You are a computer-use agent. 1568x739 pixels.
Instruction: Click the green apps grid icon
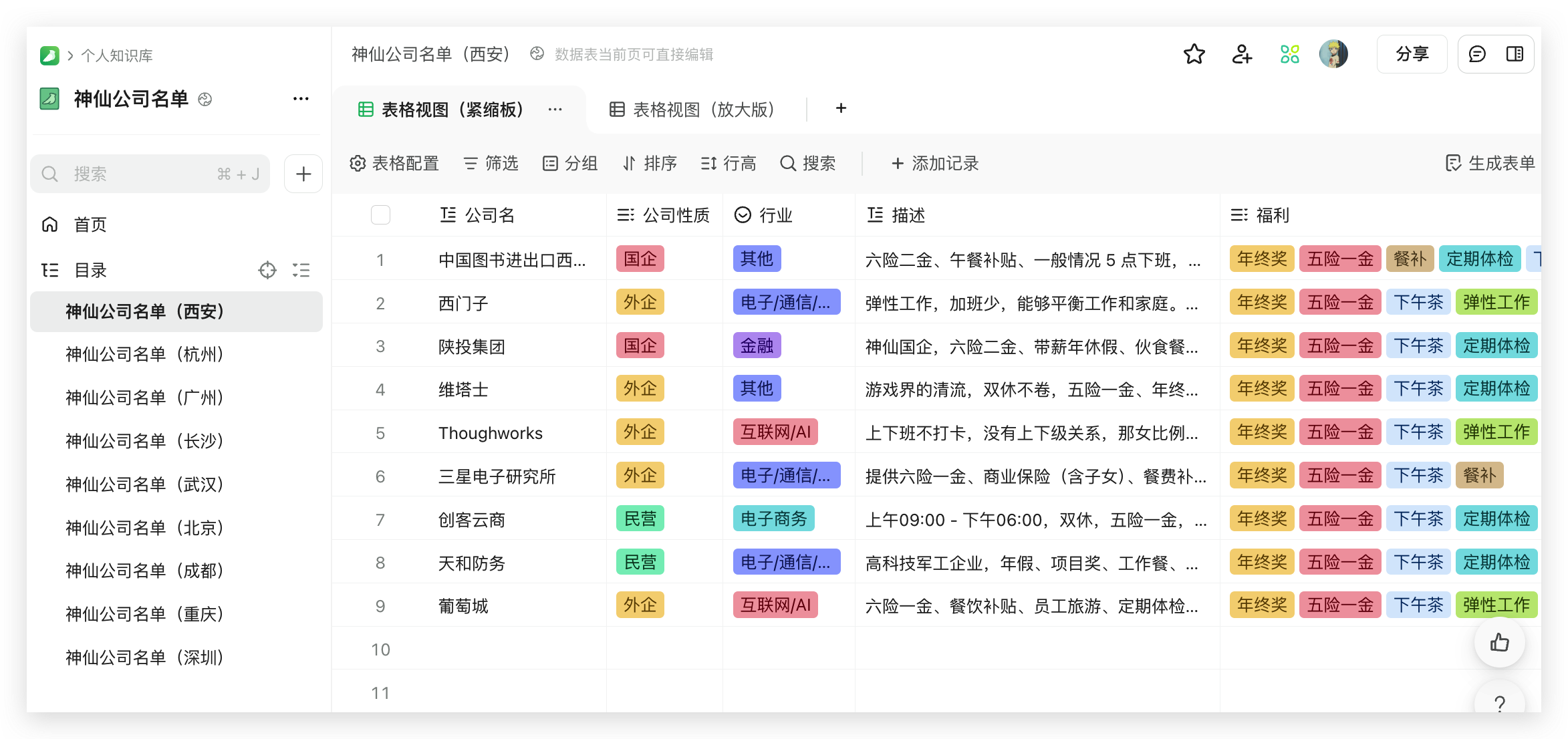click(1289, 54)
